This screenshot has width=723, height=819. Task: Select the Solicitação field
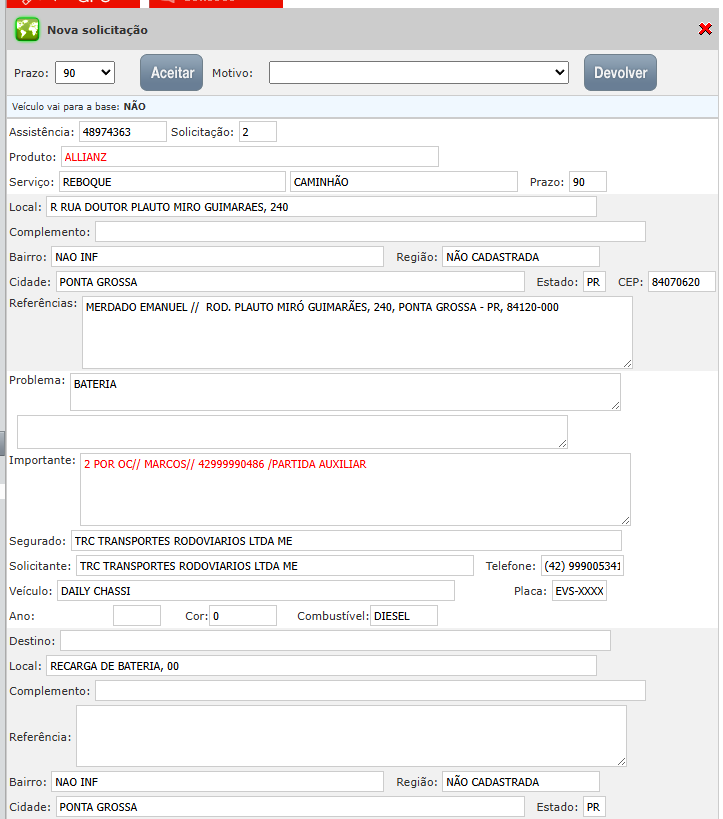click(257, 132)
